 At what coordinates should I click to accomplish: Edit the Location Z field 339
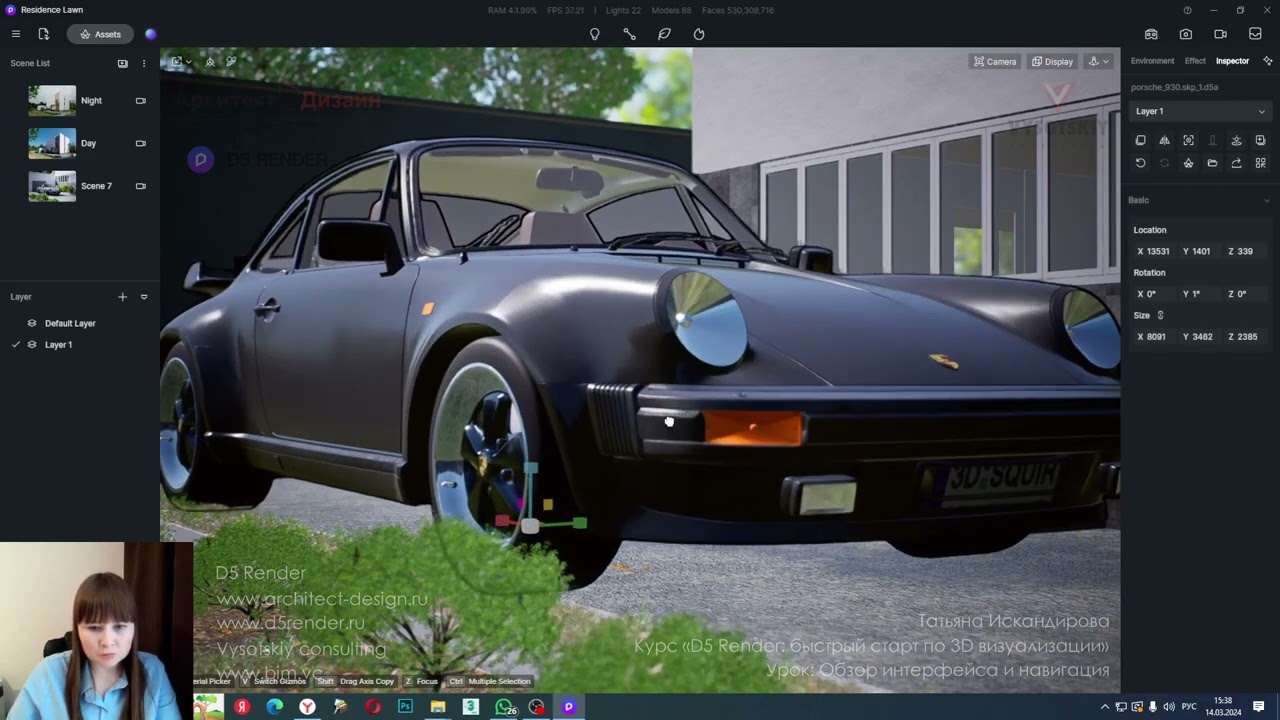click(1245, 252)
